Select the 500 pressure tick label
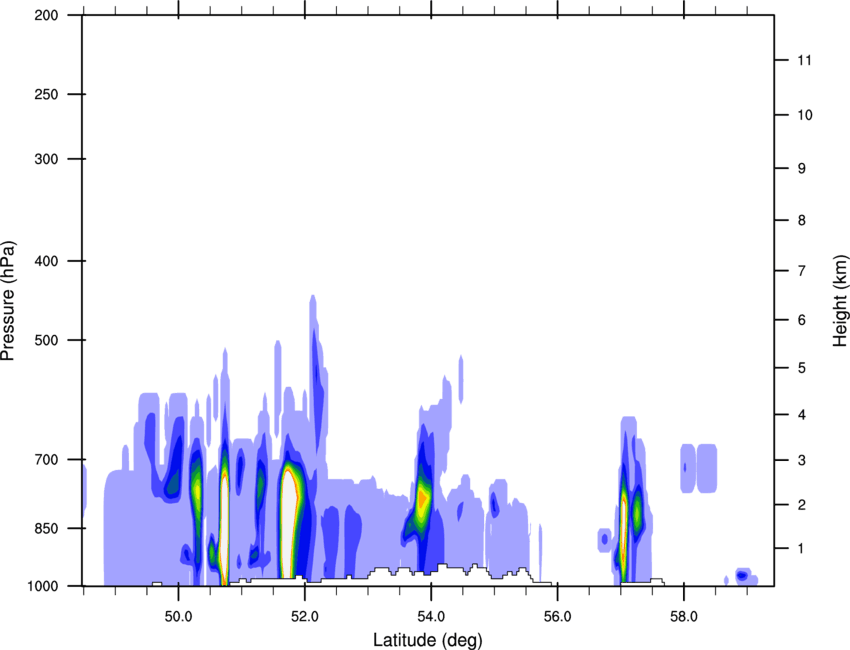 coord(46,340)
